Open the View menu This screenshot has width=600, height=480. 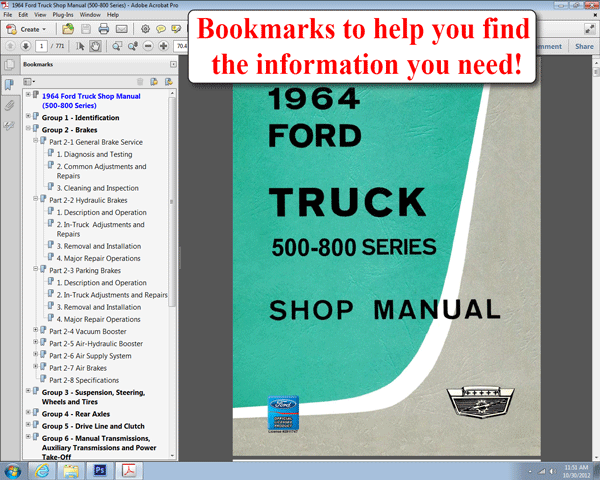click(40, 15)
